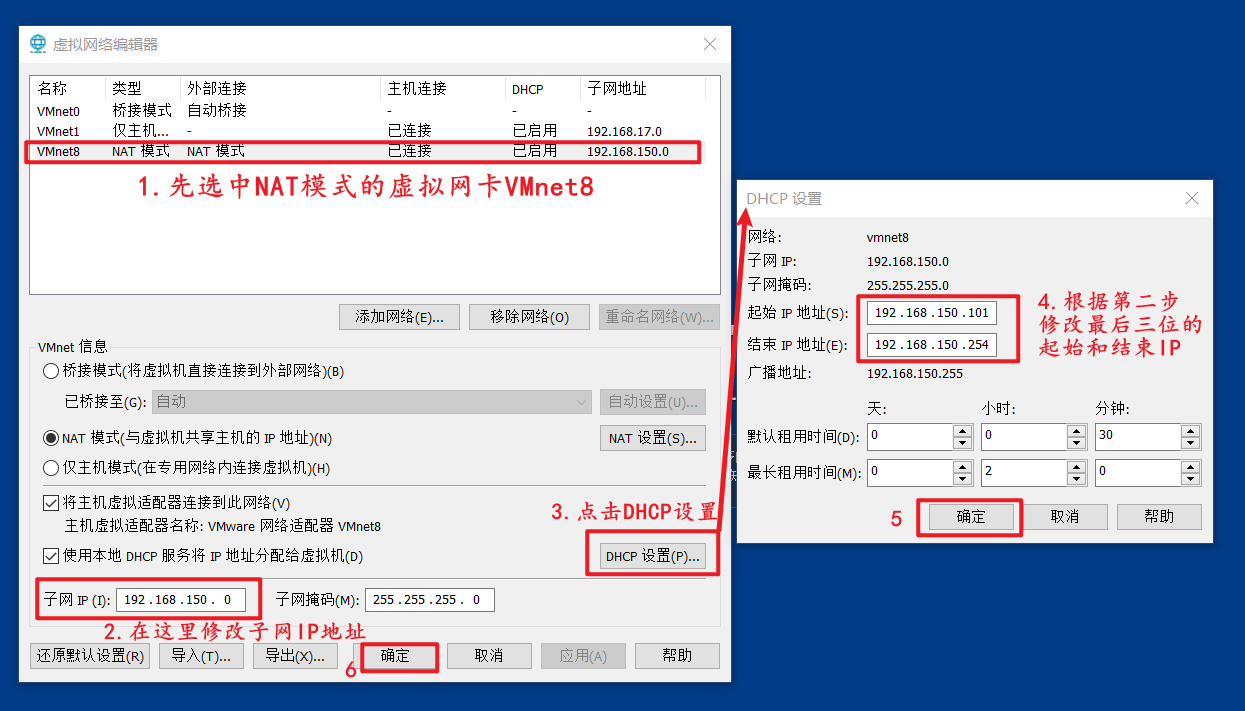
Task: Click max lease 小时 field showing 2
Action: [x=1024, y=473]
